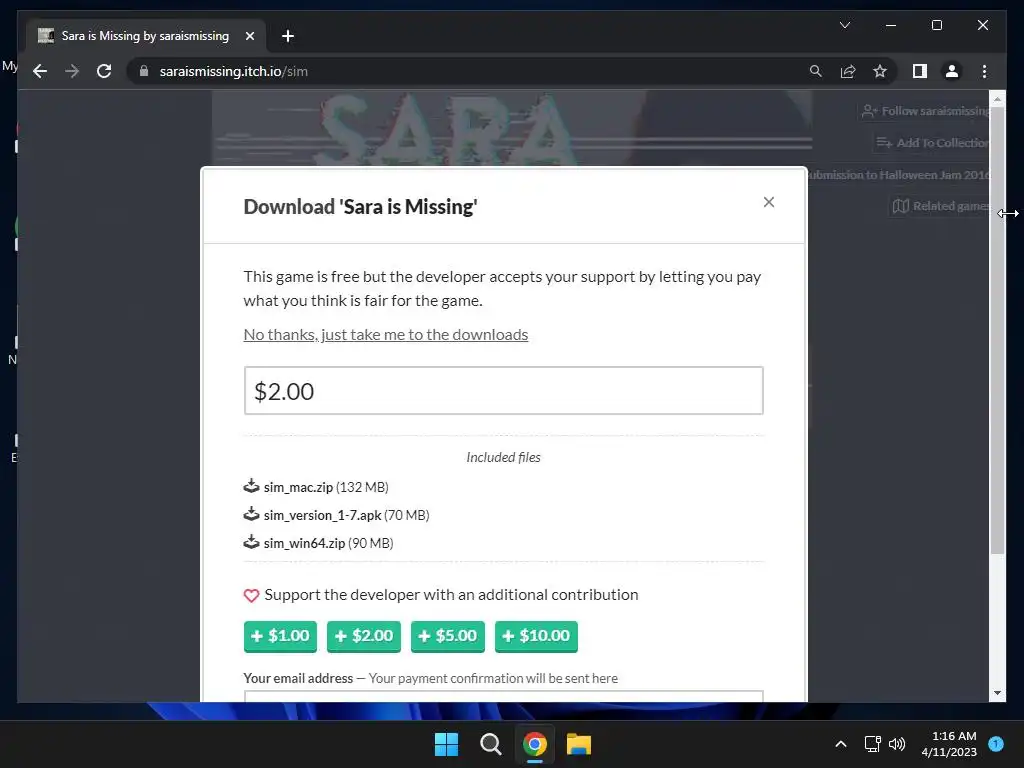1024x768 pixels.
Task: Select the 'Sara is Missing by saraismissing' tab
Action: click(x=145, y=36)
